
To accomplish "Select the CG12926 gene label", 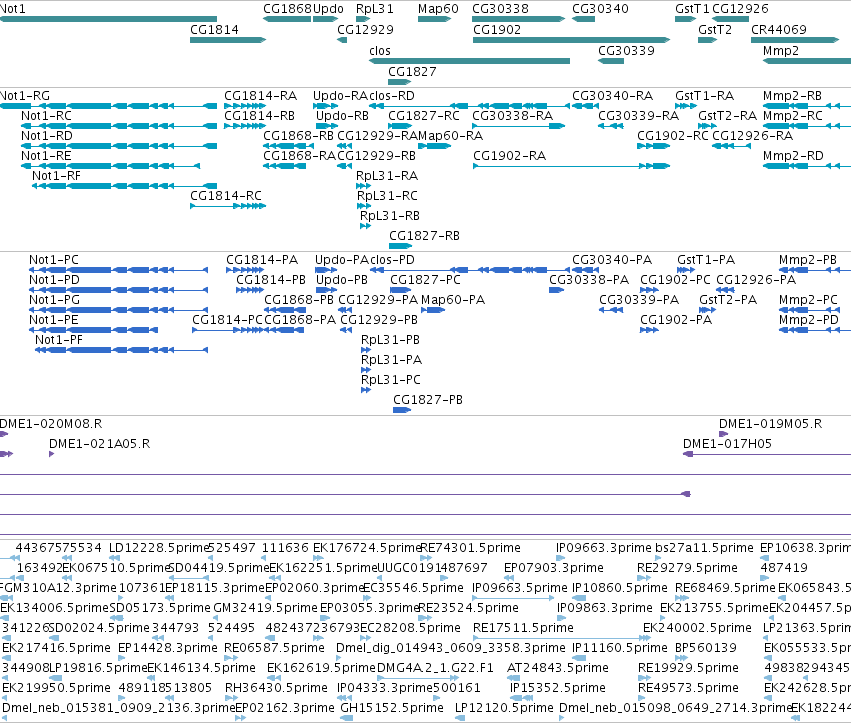I will (740, 9).
